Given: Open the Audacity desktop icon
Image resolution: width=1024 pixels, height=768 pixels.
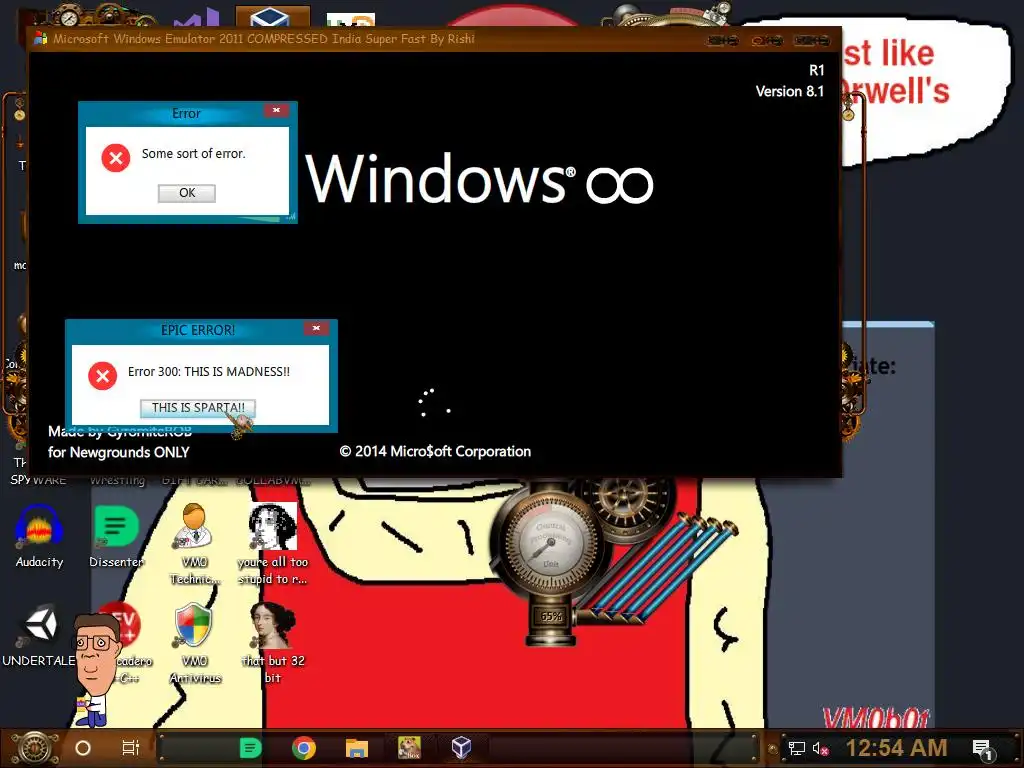Looking at the screenshot, I should pos(39,536).
